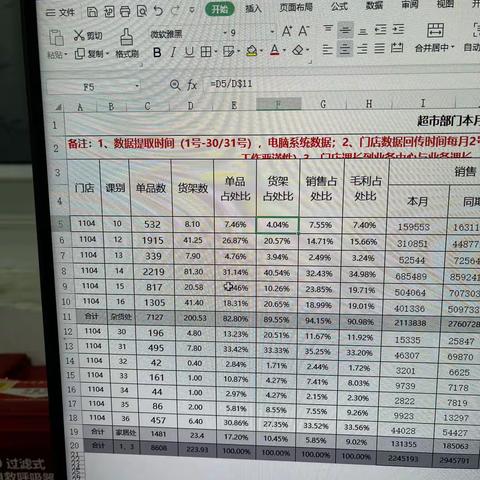Switch to the Page Layout (页面布局) tab
Image resolution: width=480 pixels, height=480 pixels.
pyautogui.click(x=296, y=7)
